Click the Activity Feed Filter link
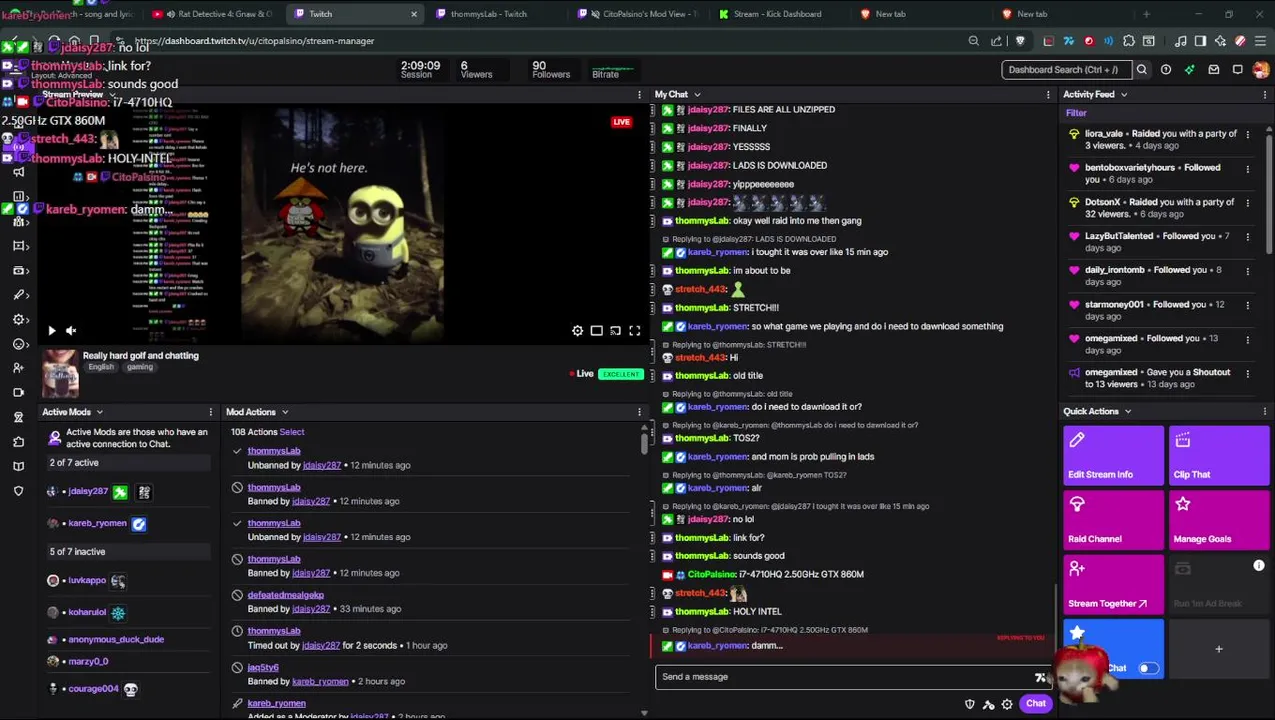The width and height of the screenshot is (1275, 720). tap(1076, 113)
